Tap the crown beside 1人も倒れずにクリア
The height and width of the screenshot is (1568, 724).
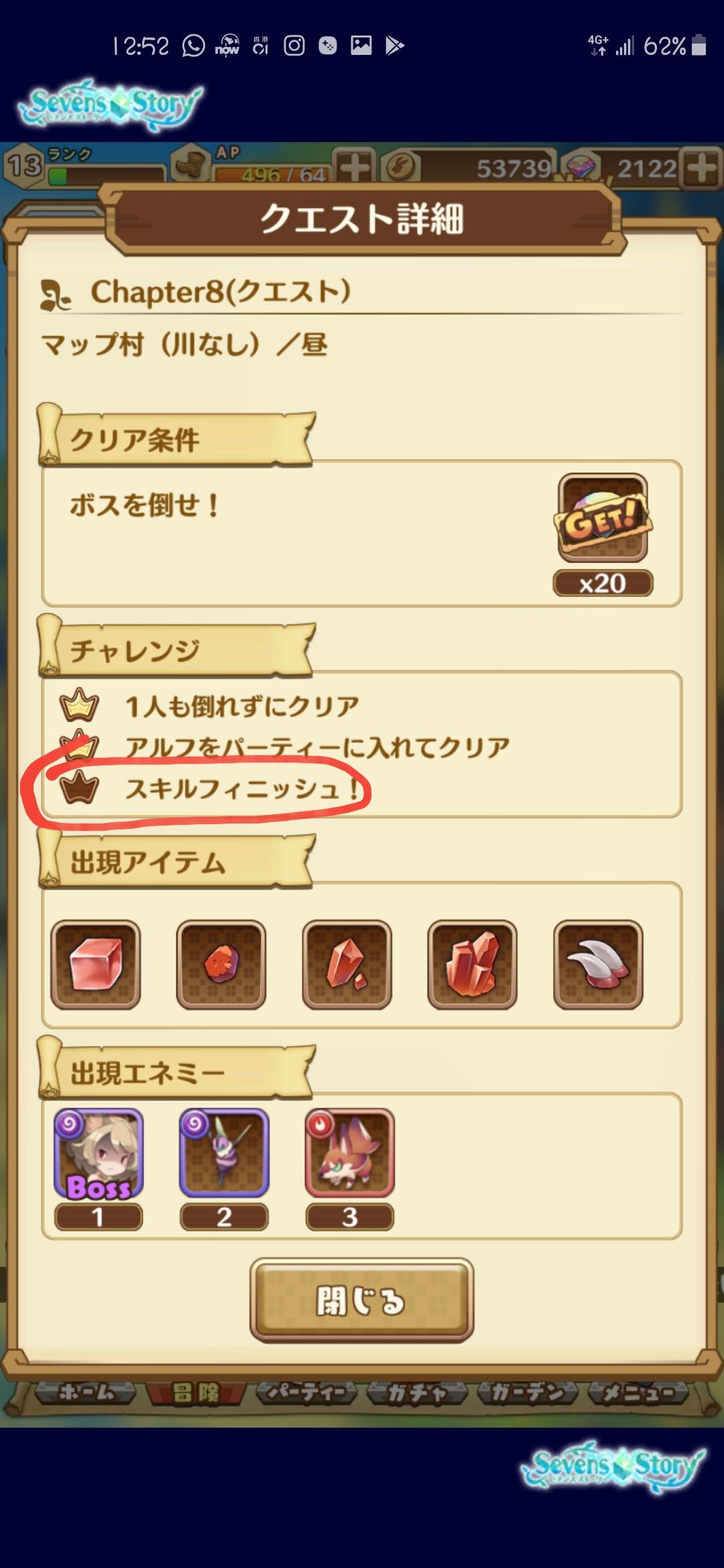79,705
